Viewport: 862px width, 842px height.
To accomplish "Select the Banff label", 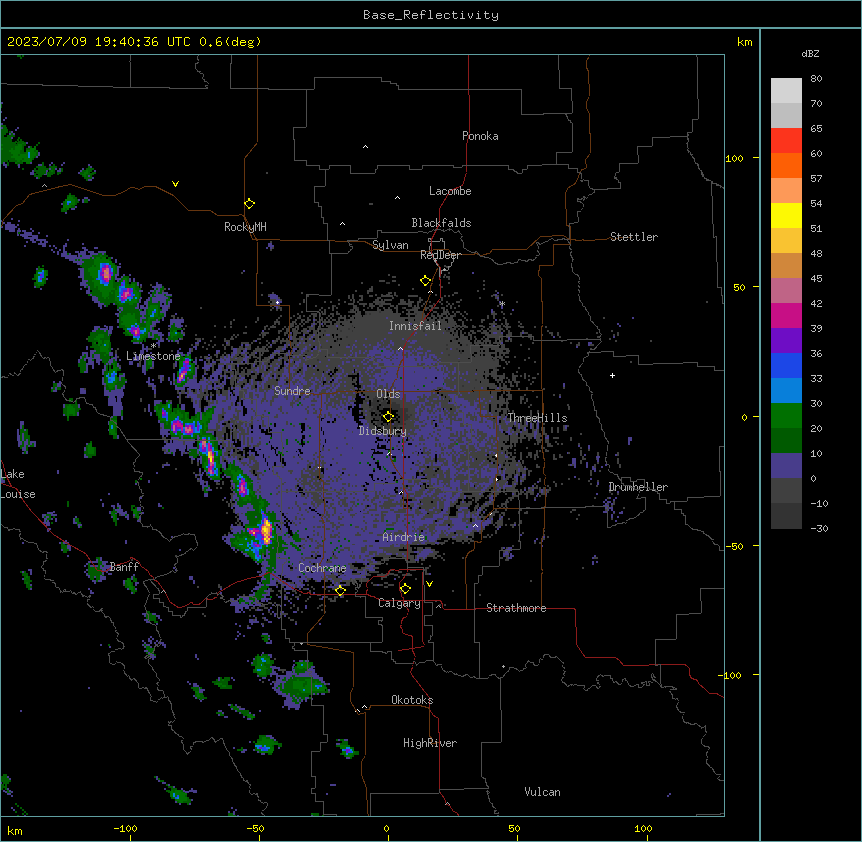I will (124, 567).
